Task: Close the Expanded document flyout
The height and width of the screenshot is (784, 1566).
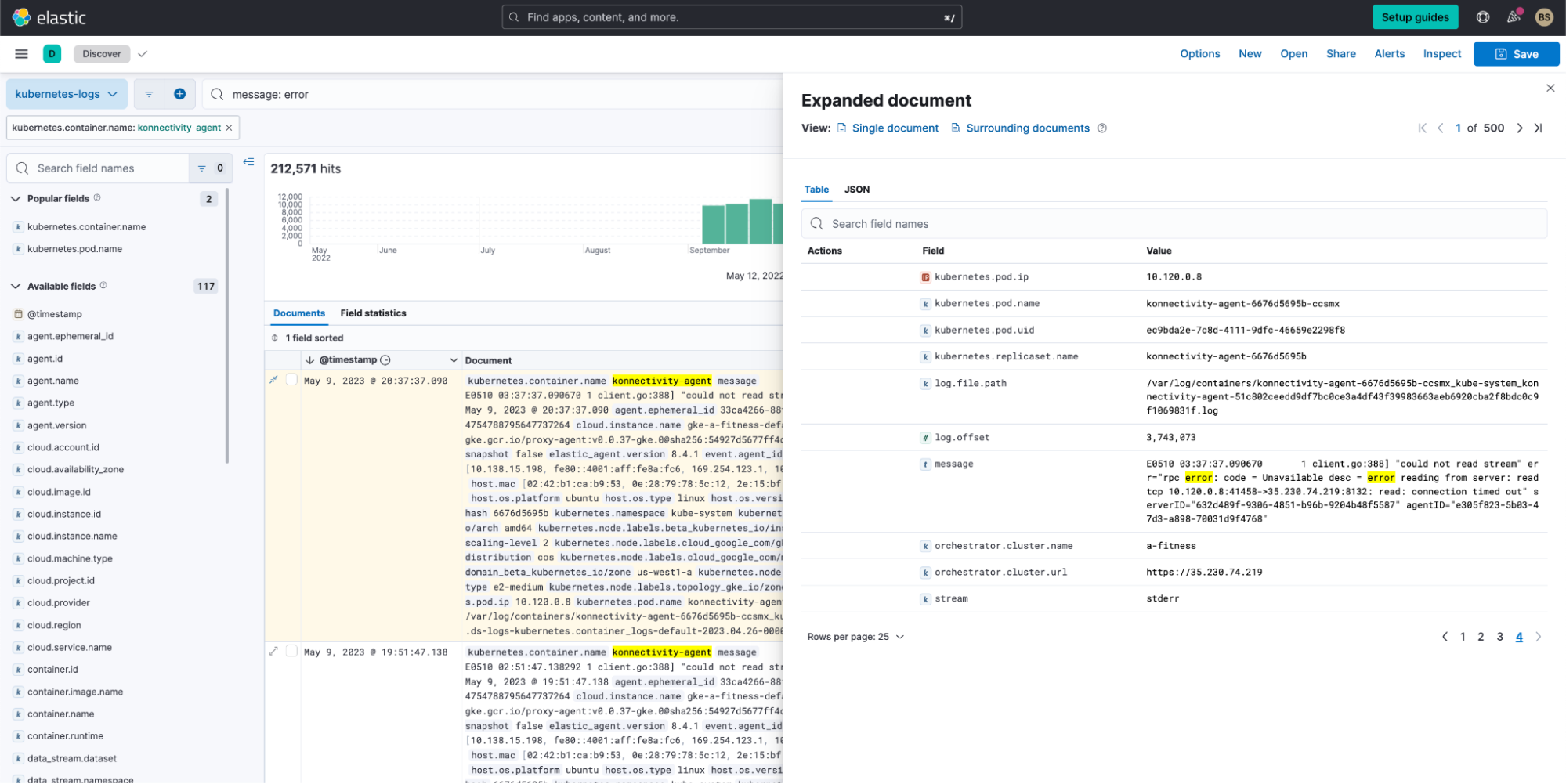Action: pyautogui.click(x=1550, y=88)
